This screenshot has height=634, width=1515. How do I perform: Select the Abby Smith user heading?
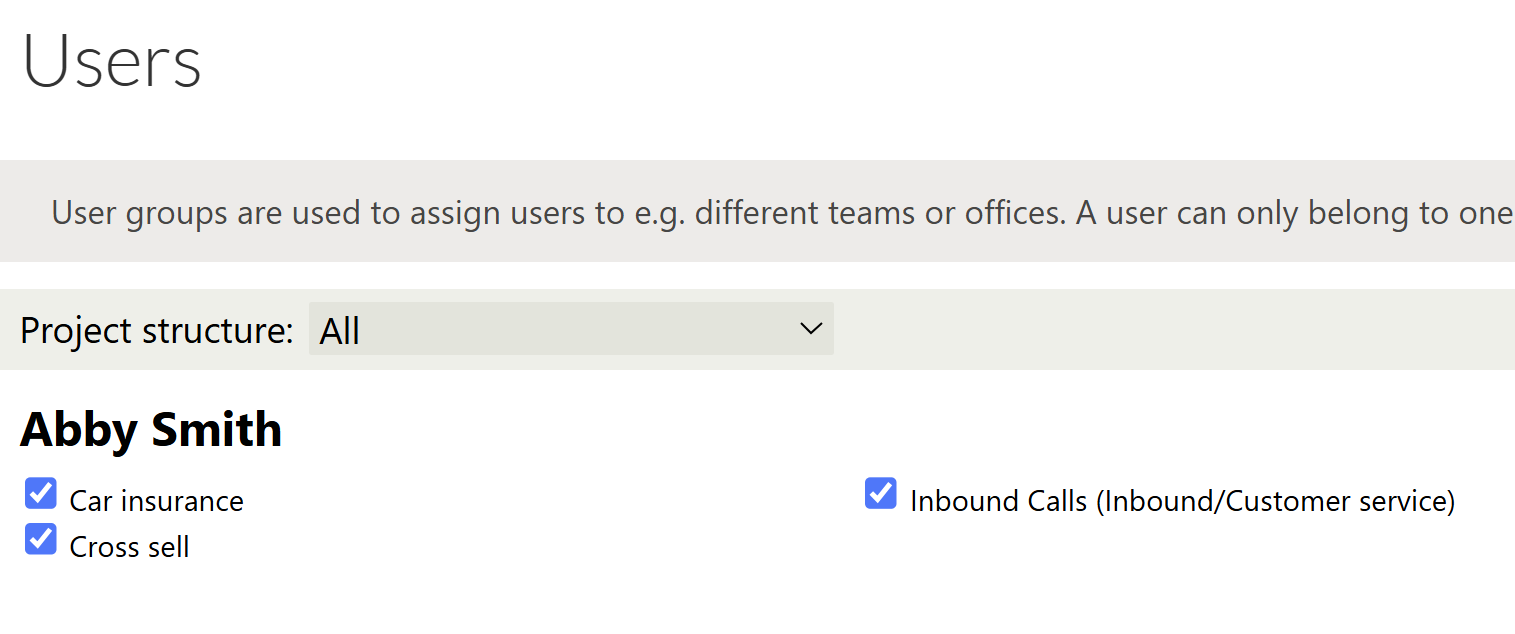pos(151,430)
